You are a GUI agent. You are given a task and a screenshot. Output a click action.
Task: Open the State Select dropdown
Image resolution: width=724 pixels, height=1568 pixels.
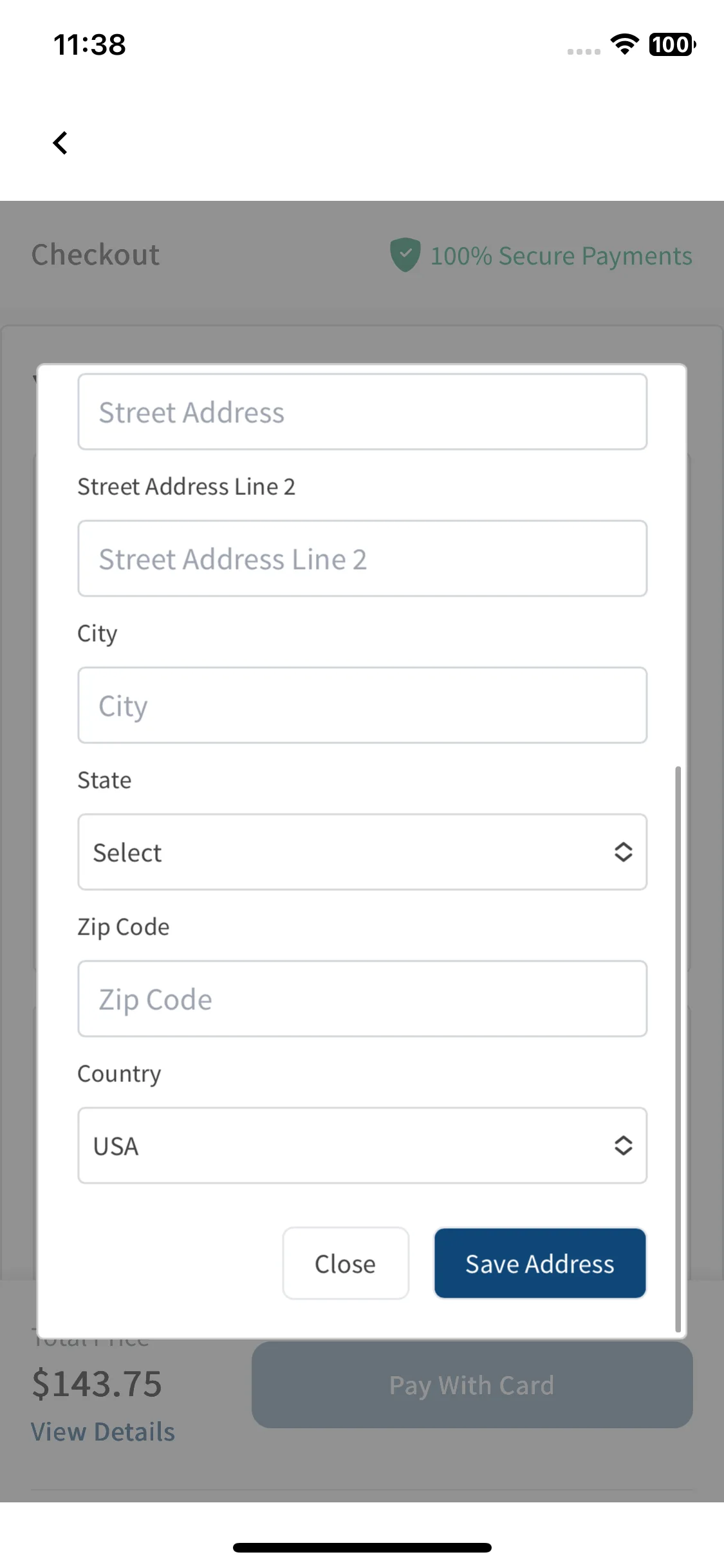point(362,852)
